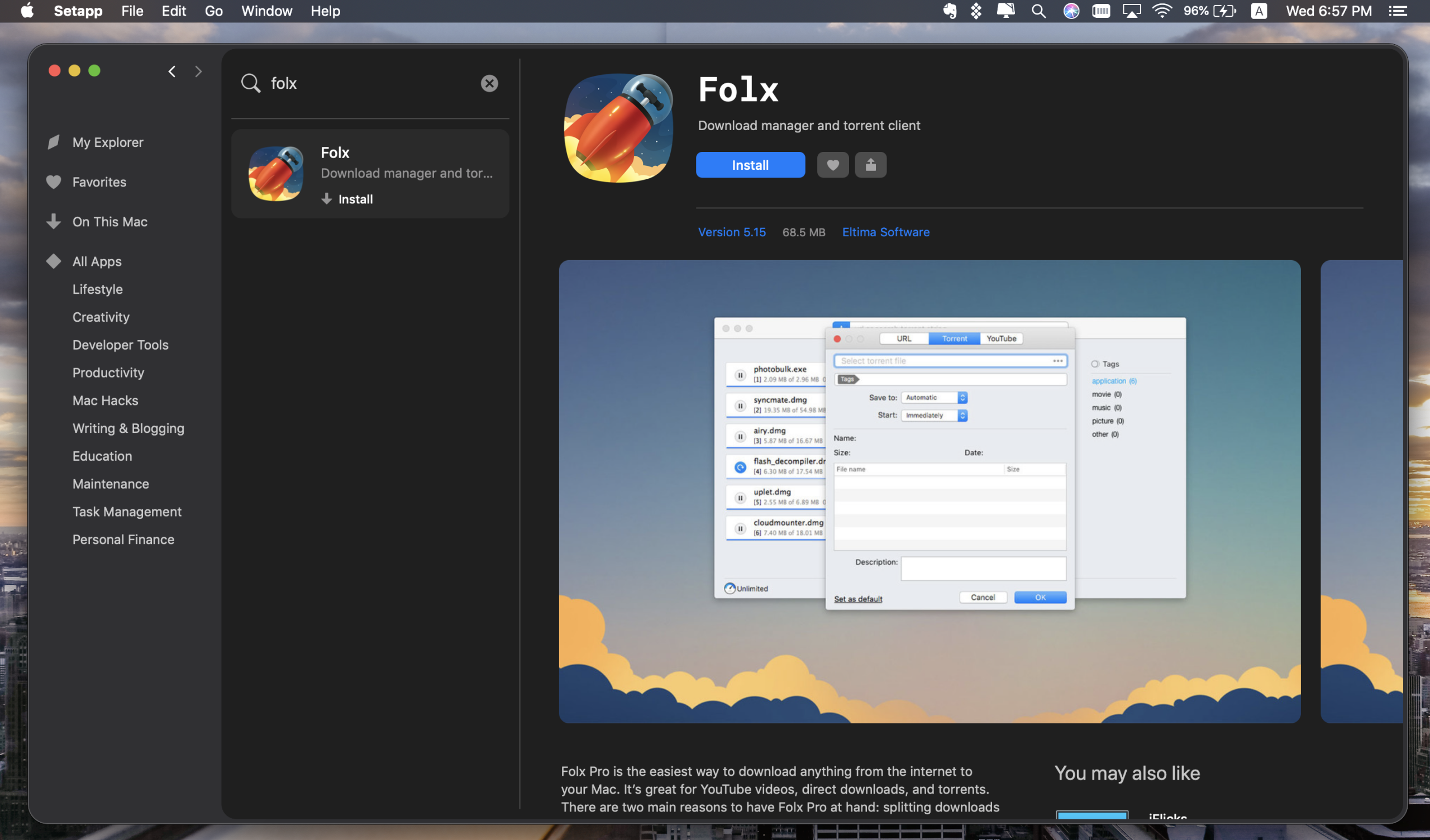Select the Mac Hacks category

[x=105, y=400]
